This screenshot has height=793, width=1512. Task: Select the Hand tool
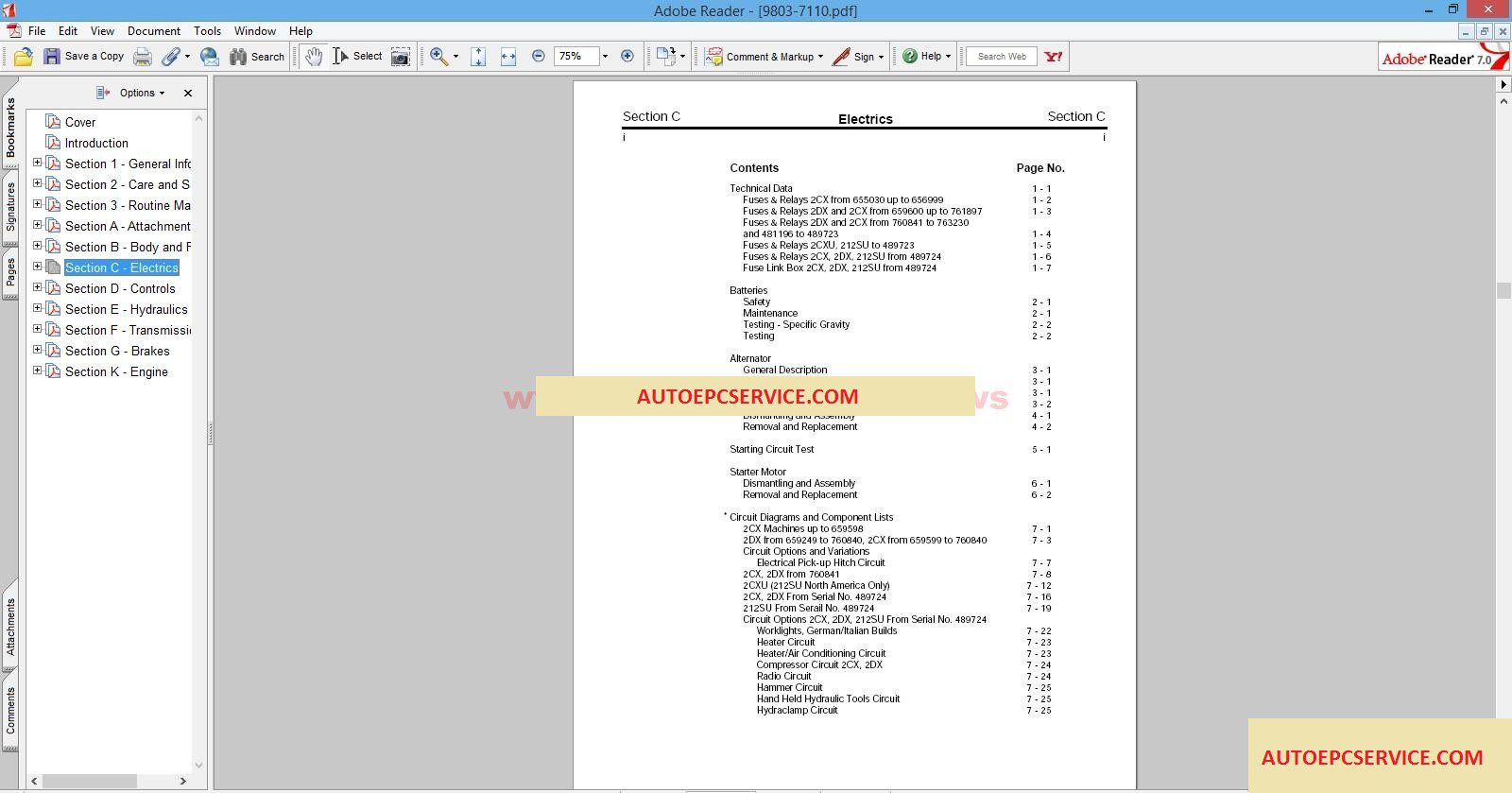click(313, 57)
